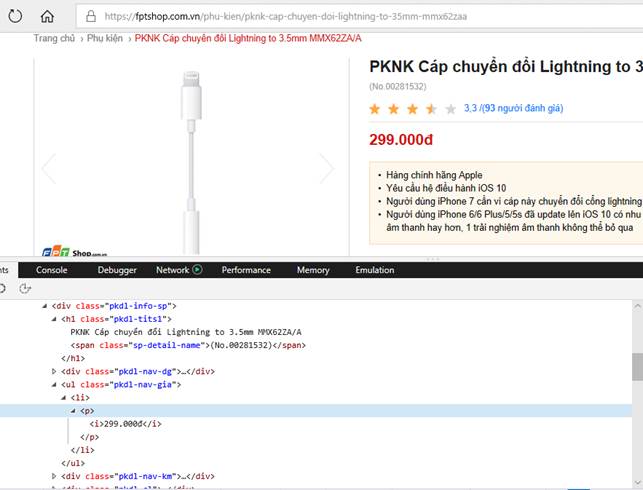Click the Network profiling play icon
The height and width of the screenshot is (490, 643).
click(197, 269)
